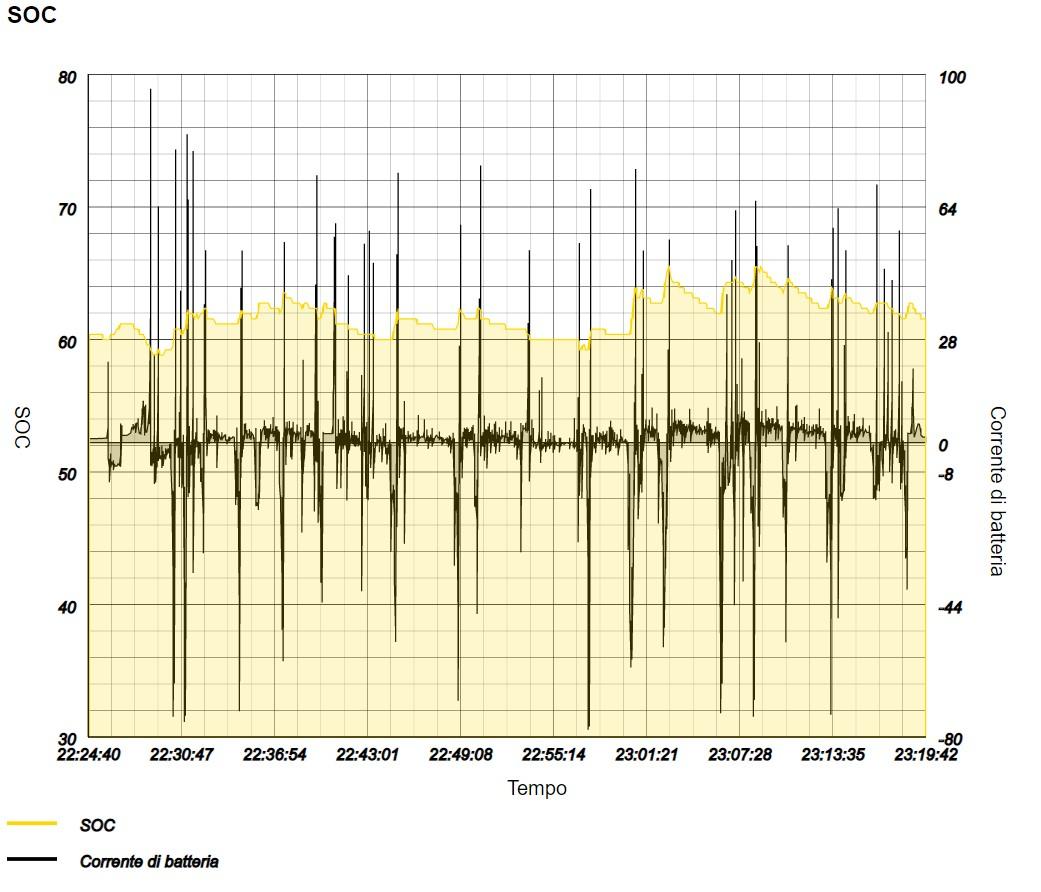The width and height of the screenshot is (1041, 892).
Task: Click the 70 tick on left SOC axis
Action: [65, 210]
